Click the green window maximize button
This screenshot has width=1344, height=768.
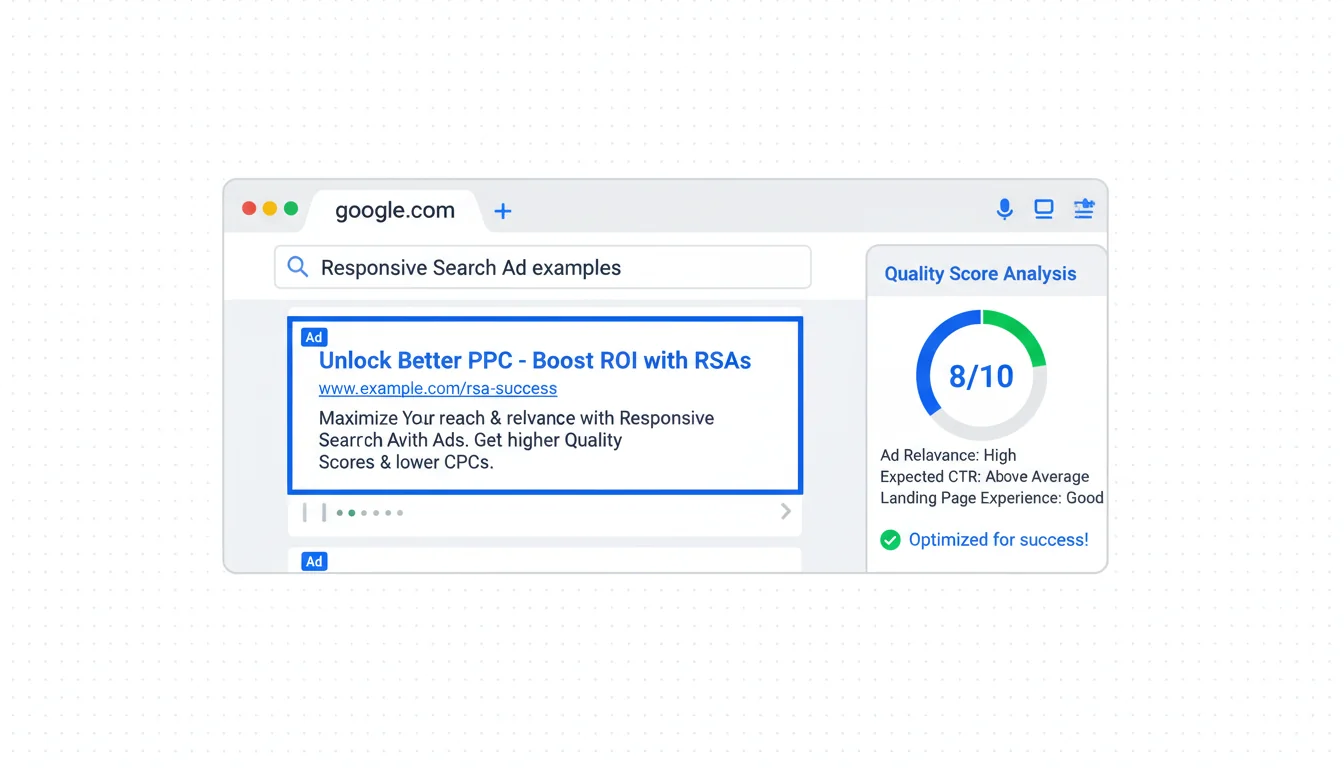click(x=291, y=208)
